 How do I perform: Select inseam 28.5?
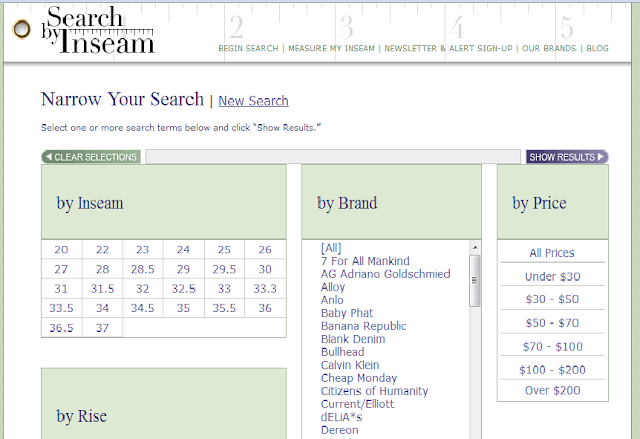pos(142,269)
